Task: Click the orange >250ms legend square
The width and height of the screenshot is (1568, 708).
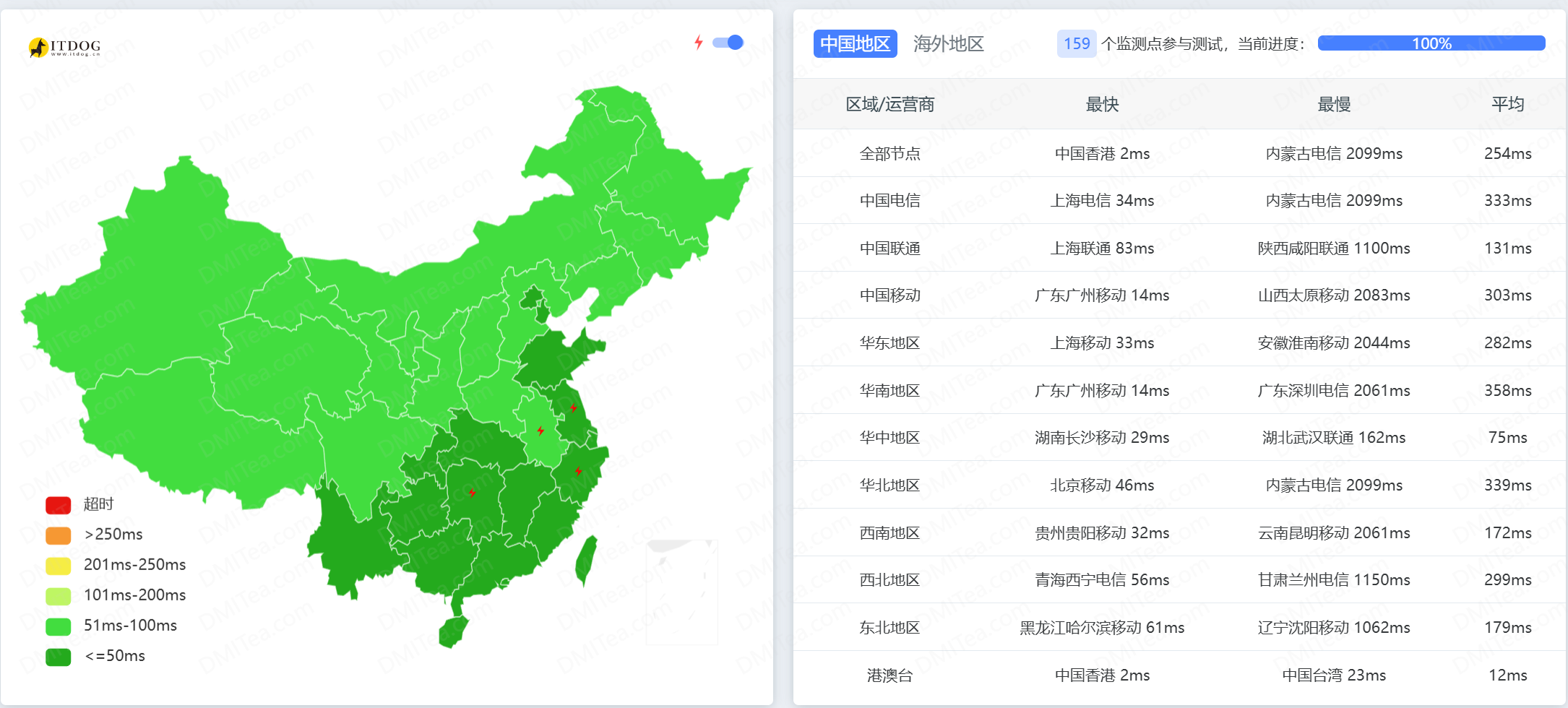Action: click(x=58, y=535)
